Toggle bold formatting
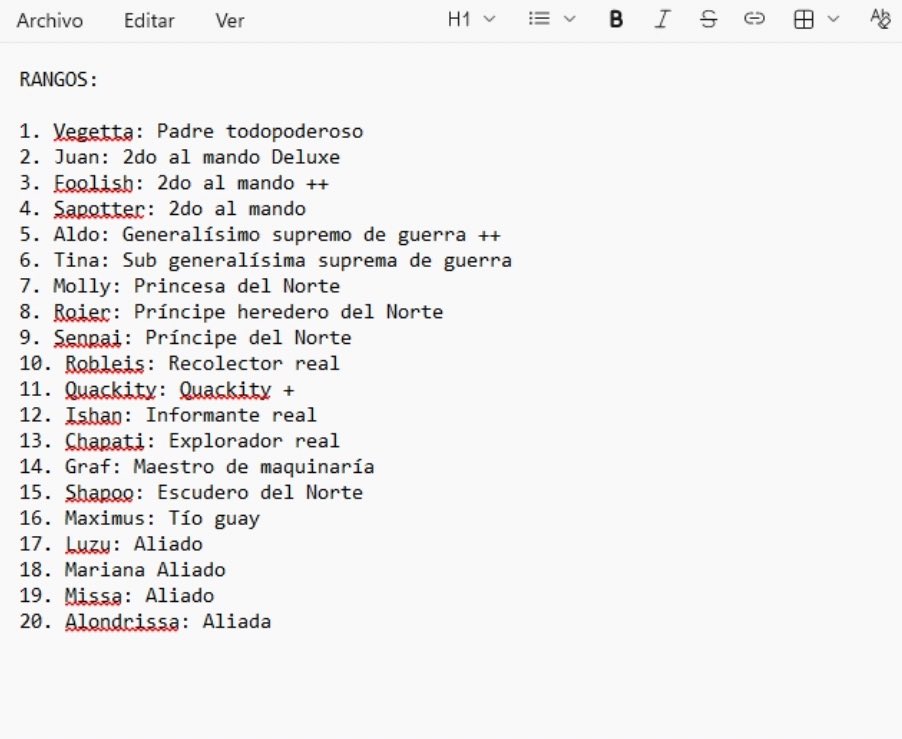This screenshot has height=739, width=902. 616,20
